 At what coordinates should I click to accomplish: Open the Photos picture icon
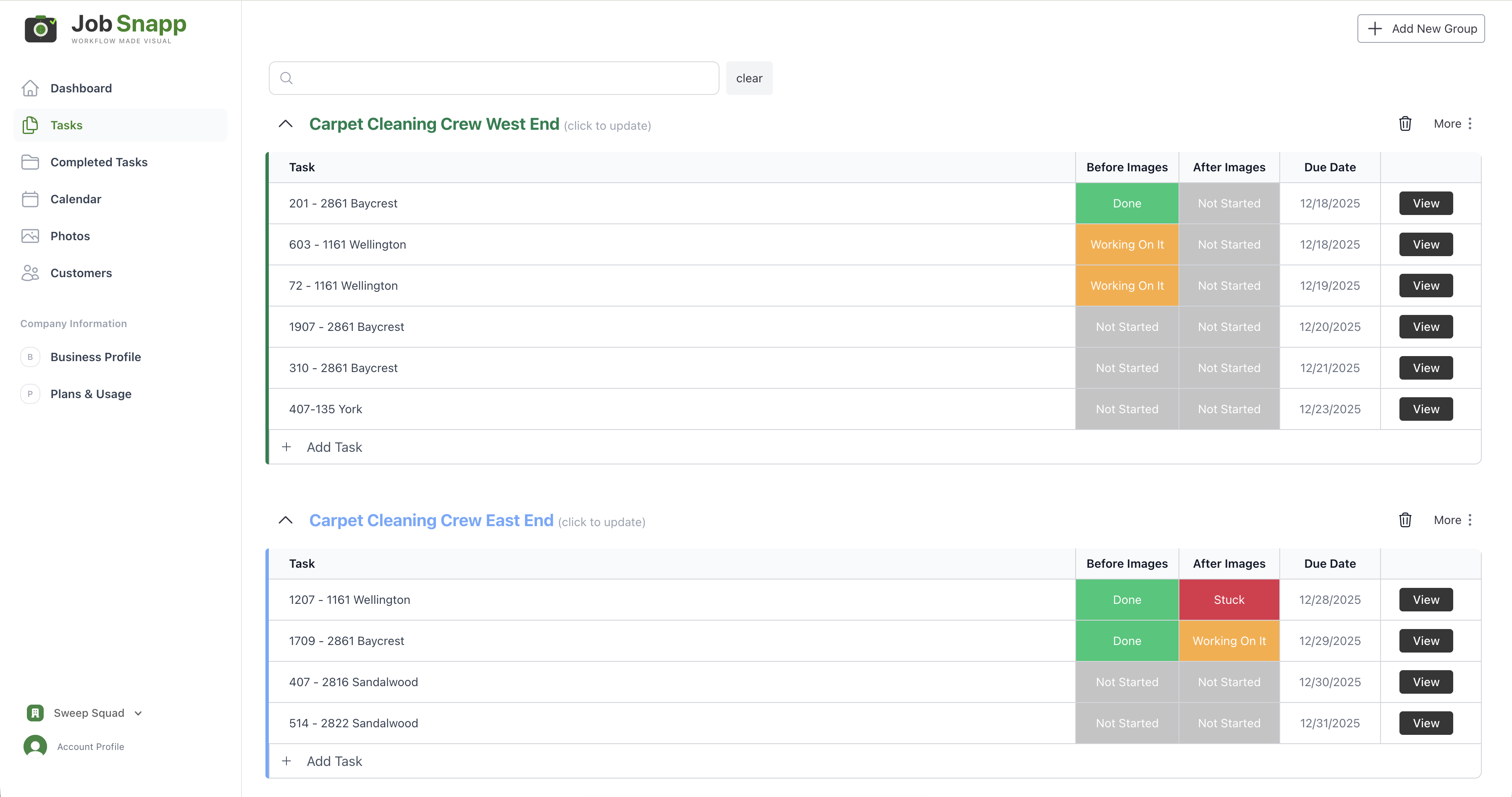[30, 236]
